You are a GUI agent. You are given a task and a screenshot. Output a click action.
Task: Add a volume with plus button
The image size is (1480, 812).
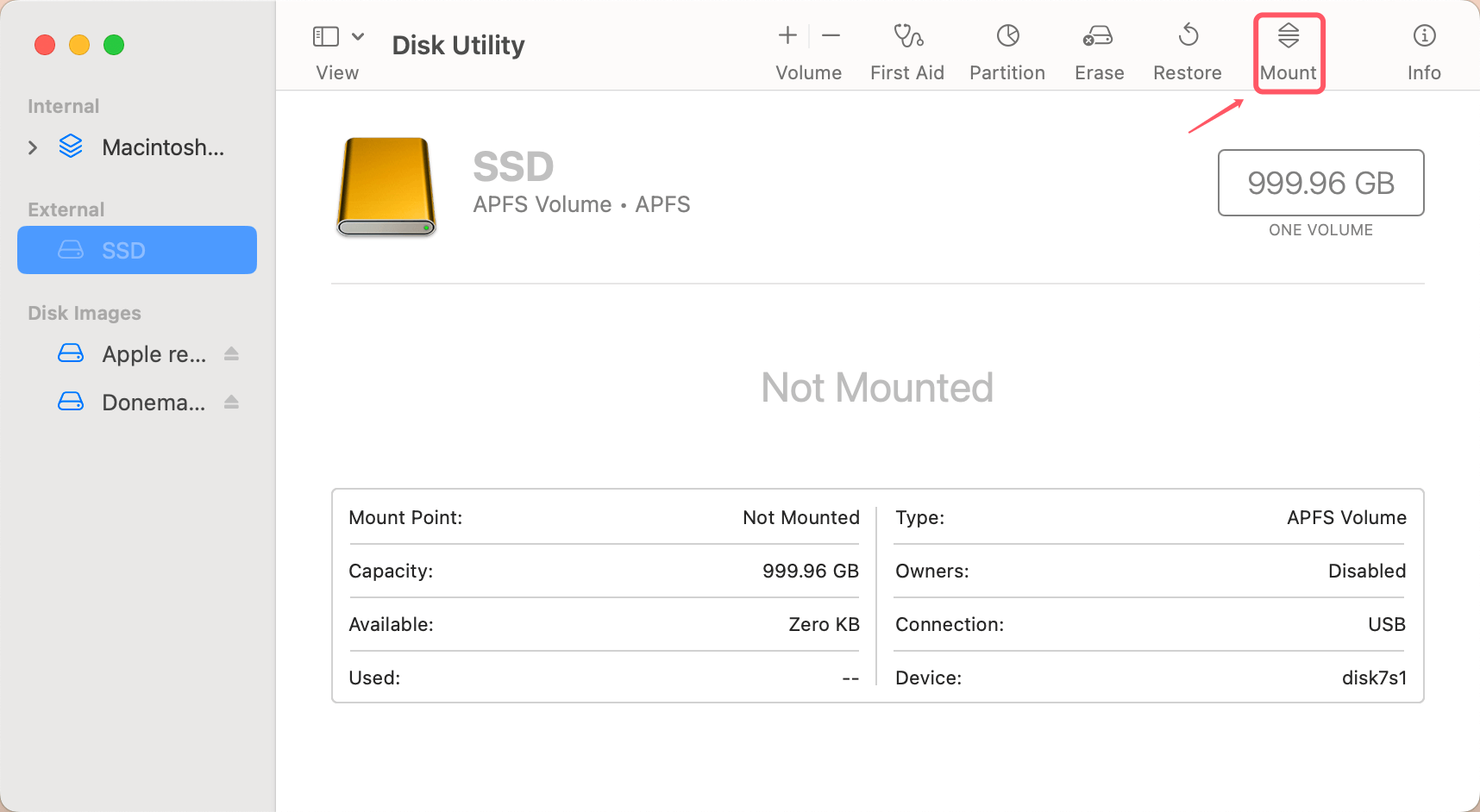[787, 35]
